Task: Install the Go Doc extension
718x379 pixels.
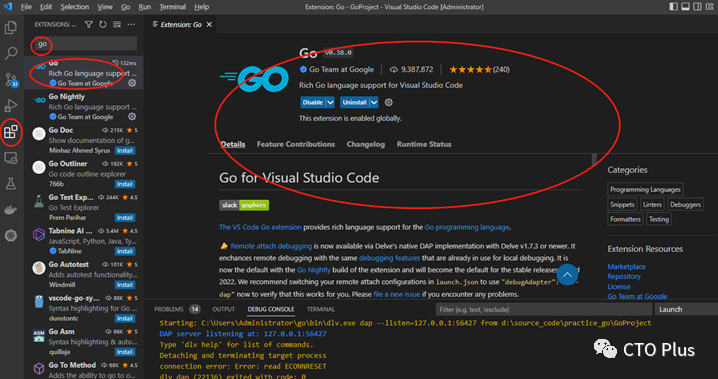Action: coord(125,151)
